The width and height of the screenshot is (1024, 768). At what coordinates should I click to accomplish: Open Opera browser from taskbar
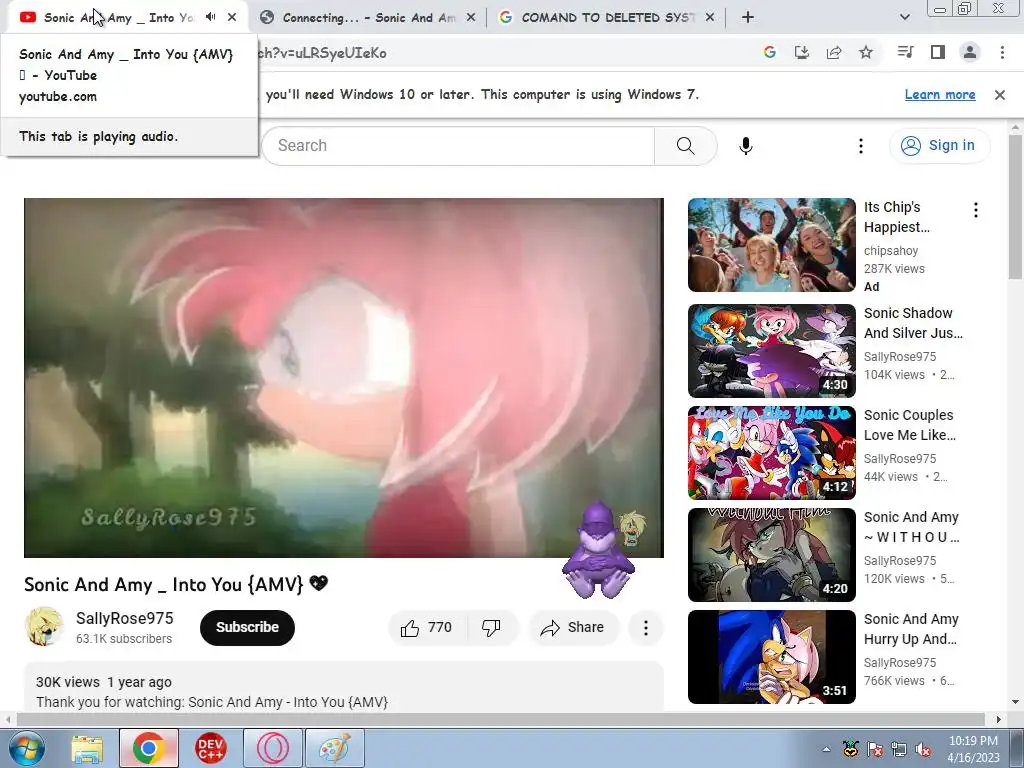(272, 748)
